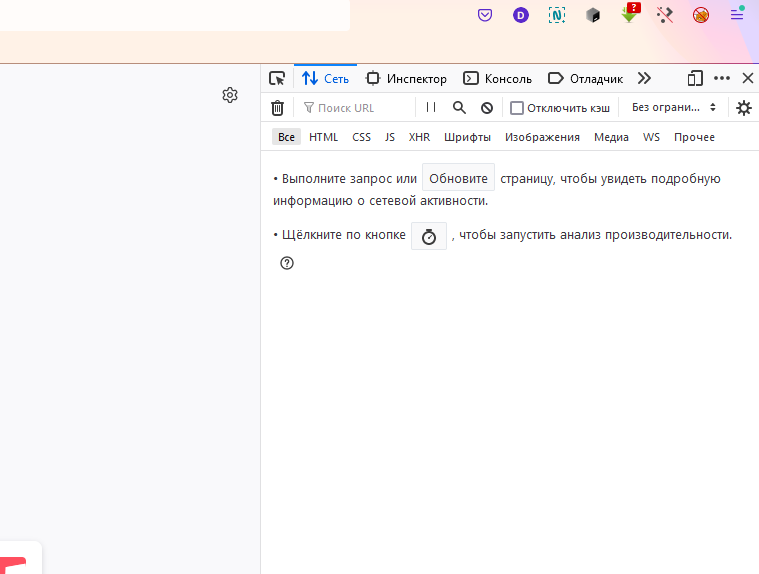Open network search magnifier
Viewport: 759px width, 574px height.
click(459, 107)
